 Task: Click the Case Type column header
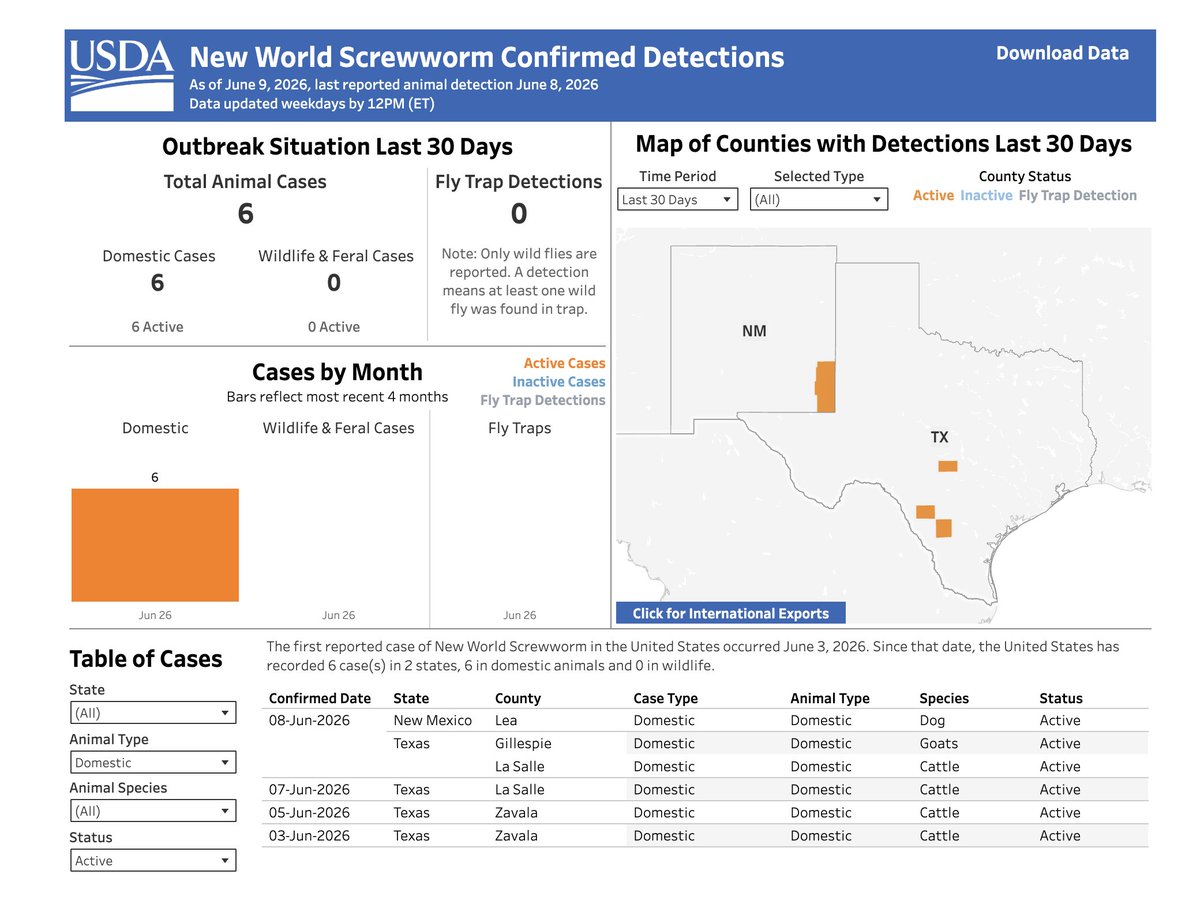666,698
